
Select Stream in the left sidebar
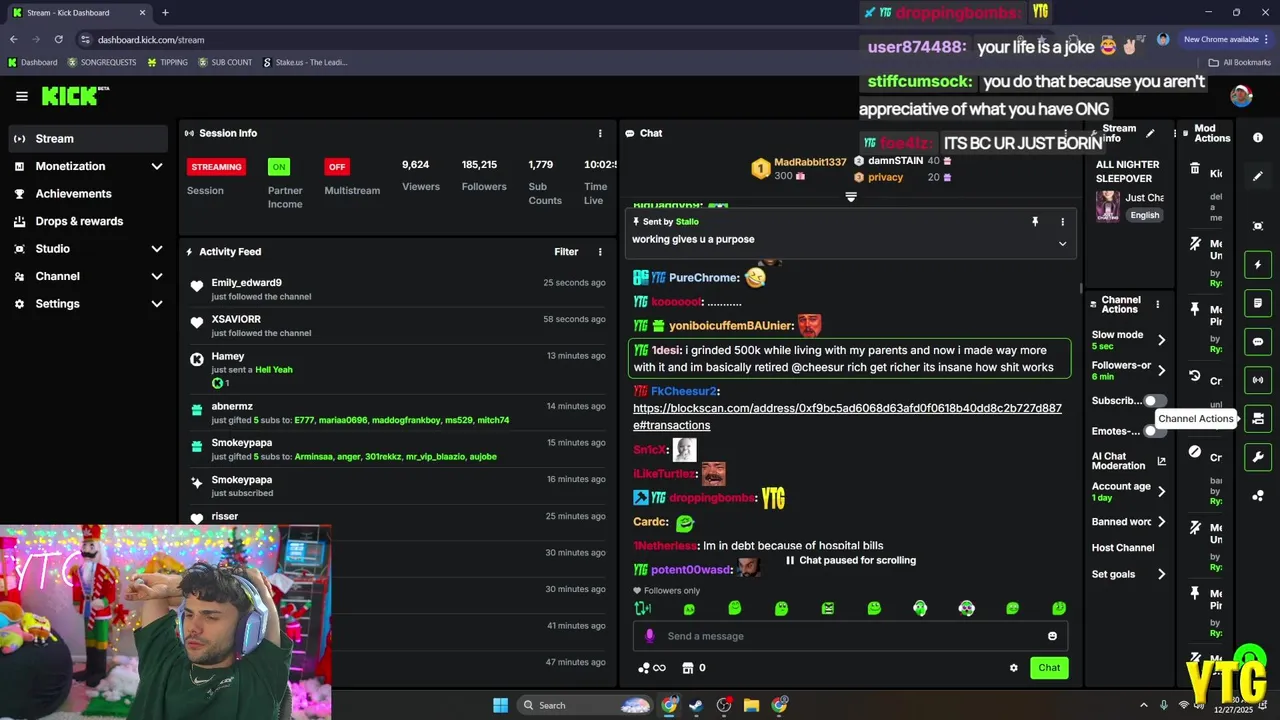[x=88, y=139]
